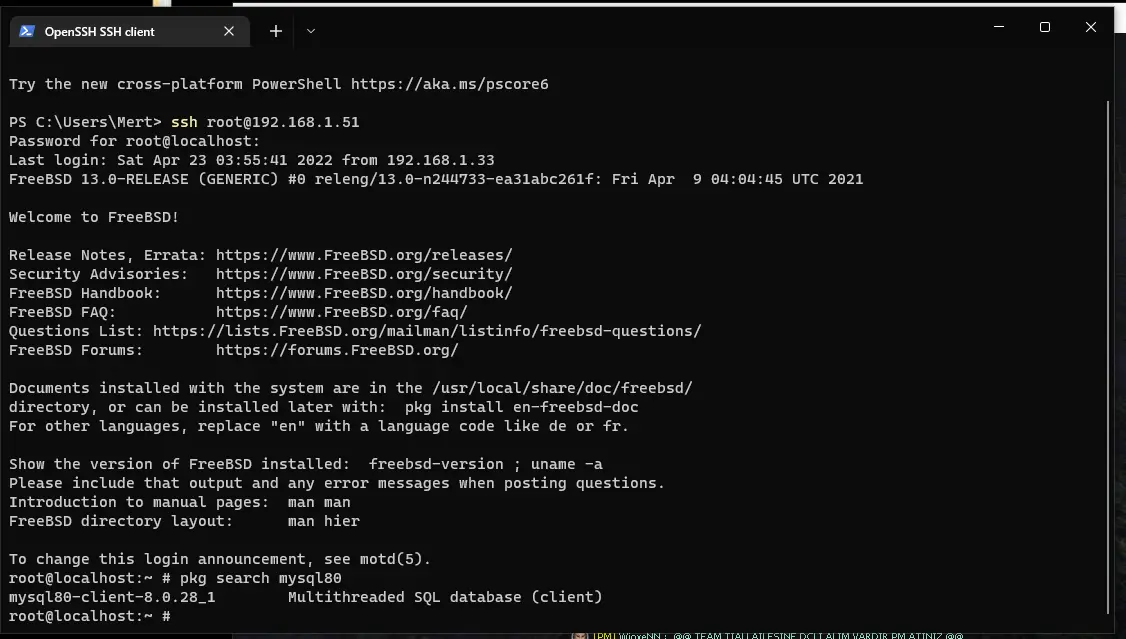
Task: Follow the FreeBSD handbook link
Action: 363,293
